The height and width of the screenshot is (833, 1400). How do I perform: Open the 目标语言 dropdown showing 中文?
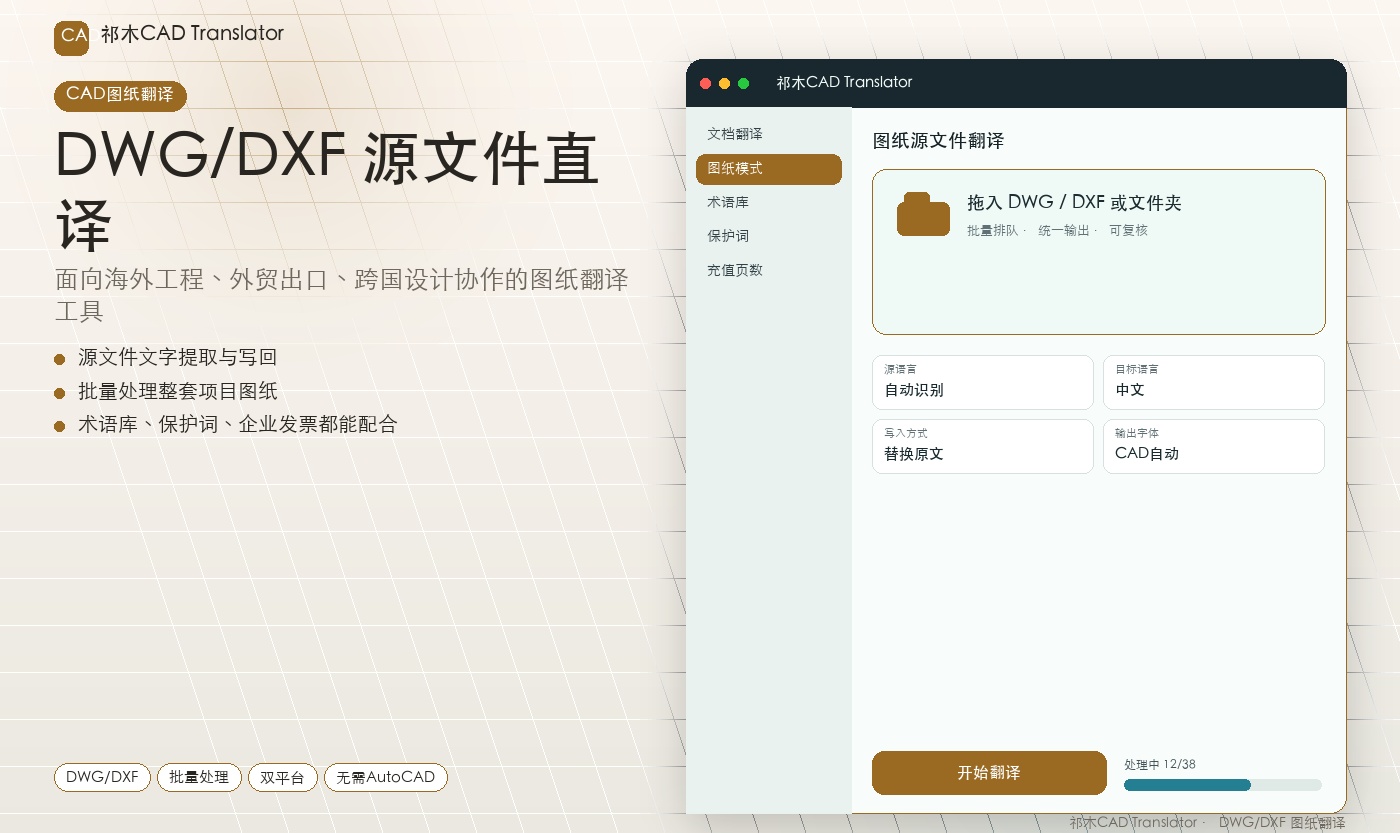point(1214,382)
